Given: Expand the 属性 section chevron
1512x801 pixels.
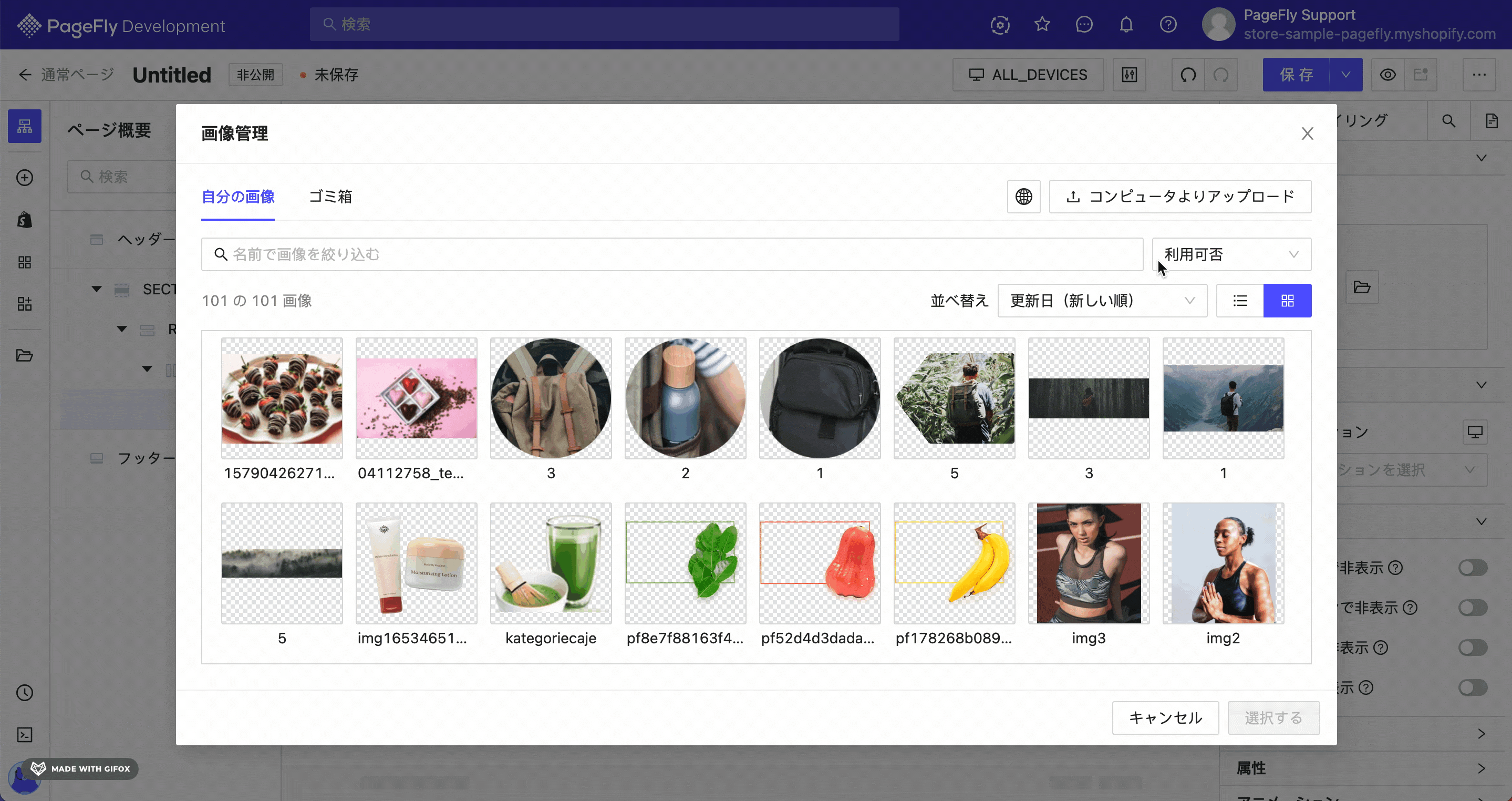Looking at the screenshot, I should tap(1482, 768).
